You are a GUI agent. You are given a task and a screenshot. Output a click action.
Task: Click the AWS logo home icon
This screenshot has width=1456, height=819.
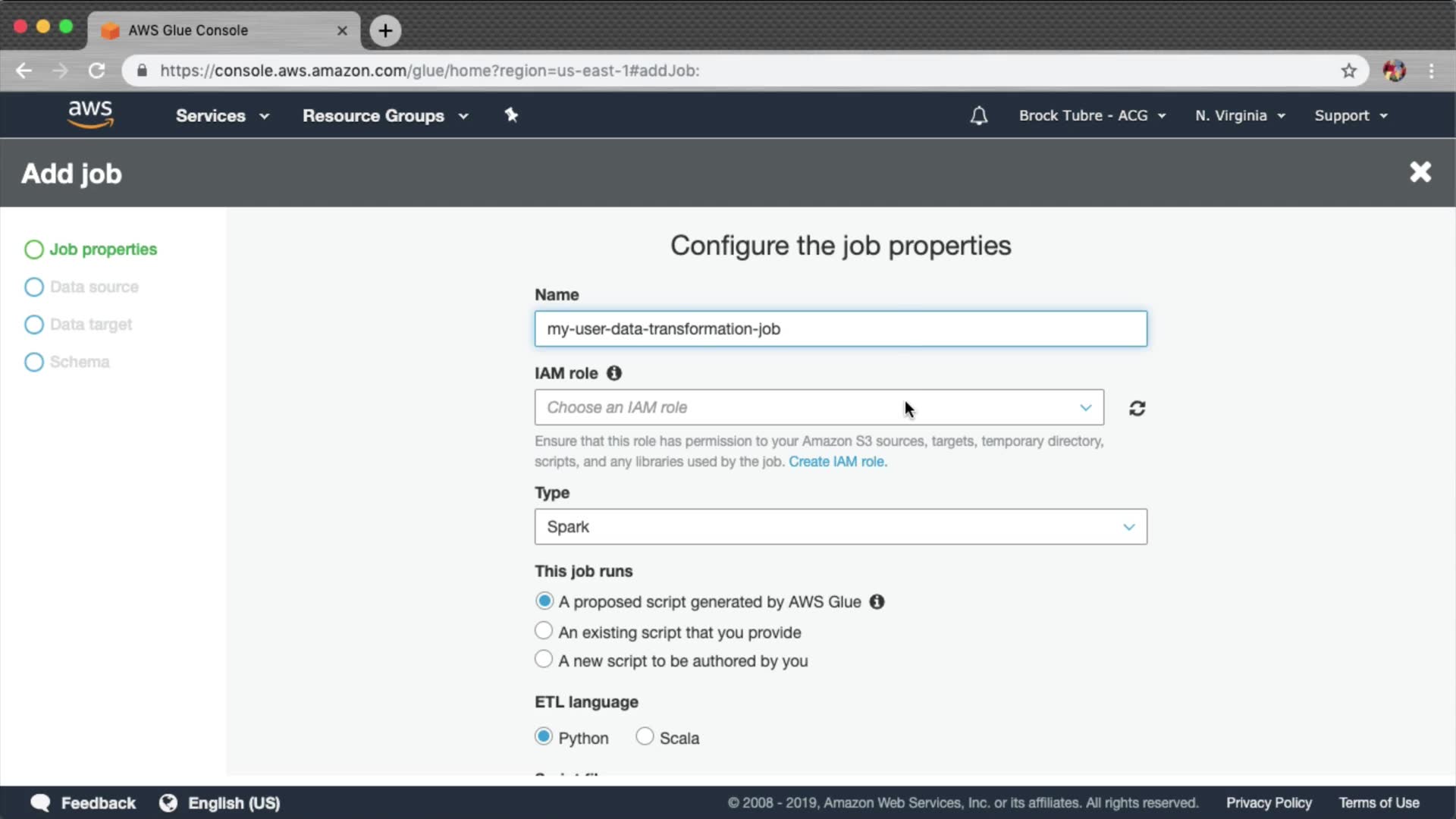[x=90, y=115]
